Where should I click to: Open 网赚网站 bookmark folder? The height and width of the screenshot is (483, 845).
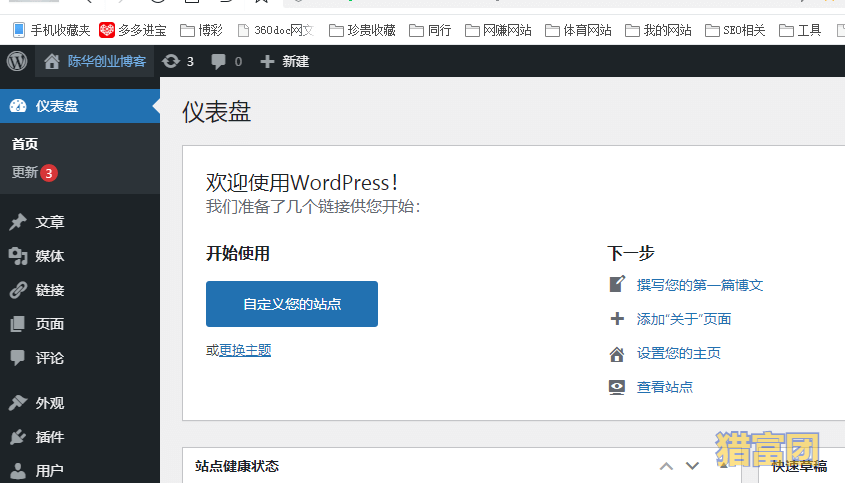[498, 30]
